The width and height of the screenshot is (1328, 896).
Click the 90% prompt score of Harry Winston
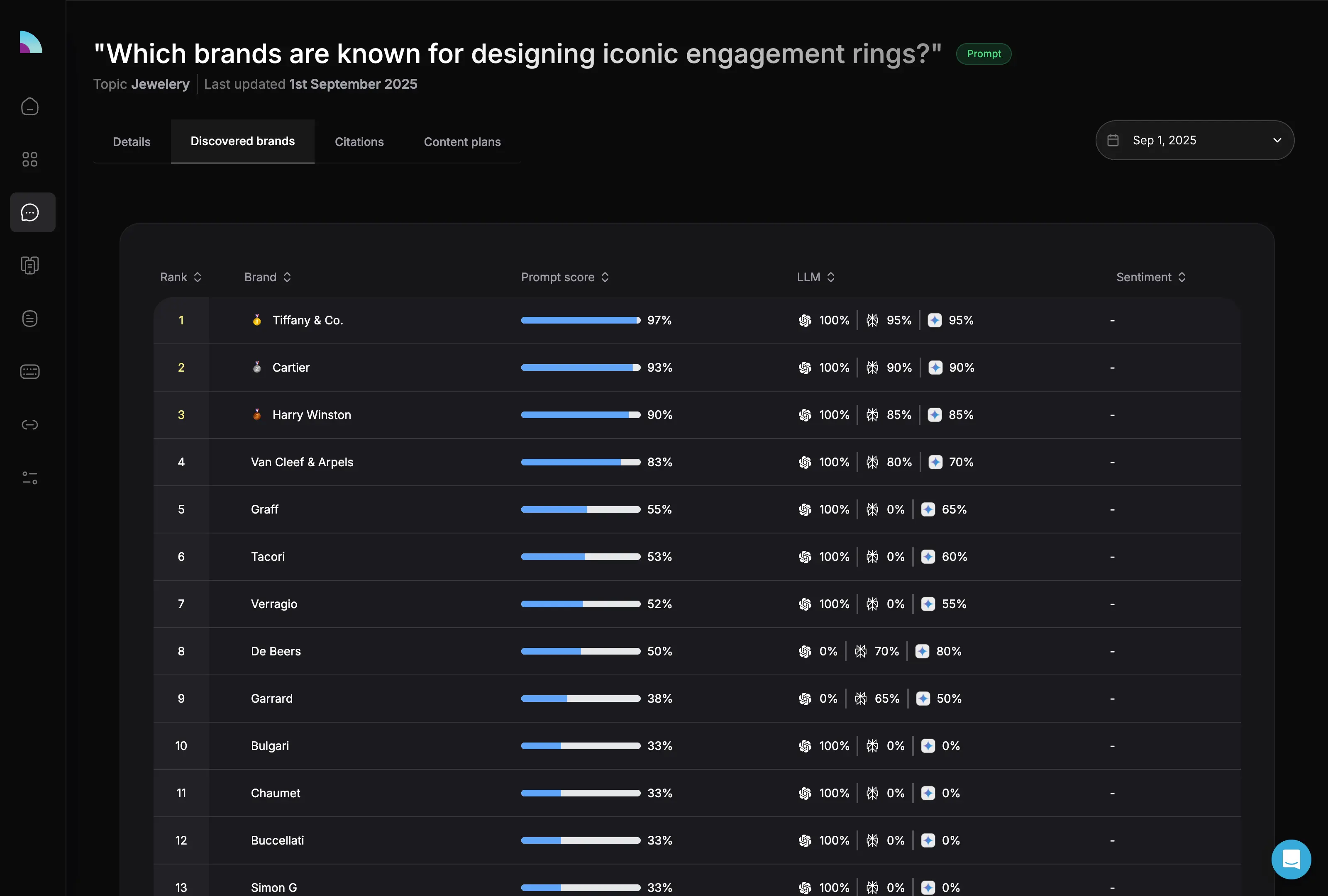click(659, 415)
